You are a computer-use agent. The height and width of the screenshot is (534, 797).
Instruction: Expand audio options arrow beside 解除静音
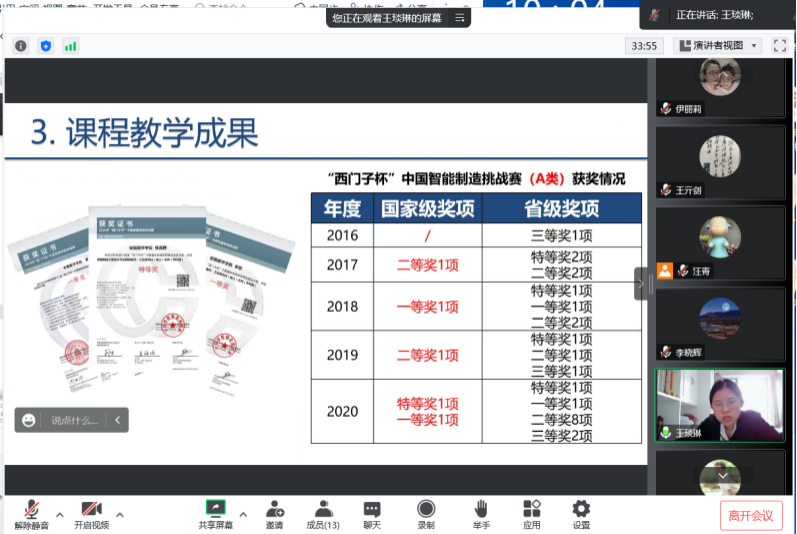pos(59,515)
